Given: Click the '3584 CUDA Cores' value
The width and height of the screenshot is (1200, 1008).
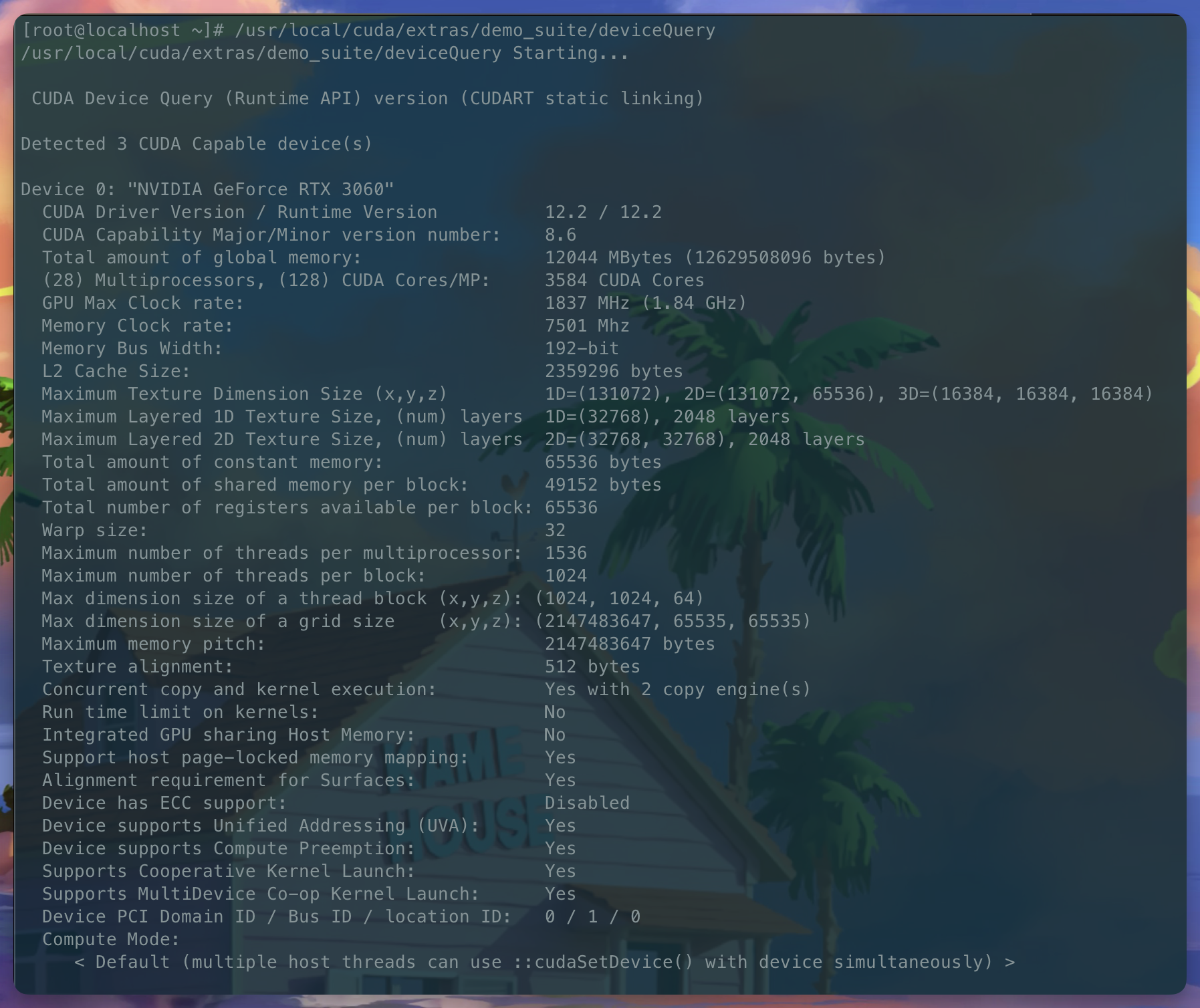Looking at the screenshot, I should (x=624, y=281).
